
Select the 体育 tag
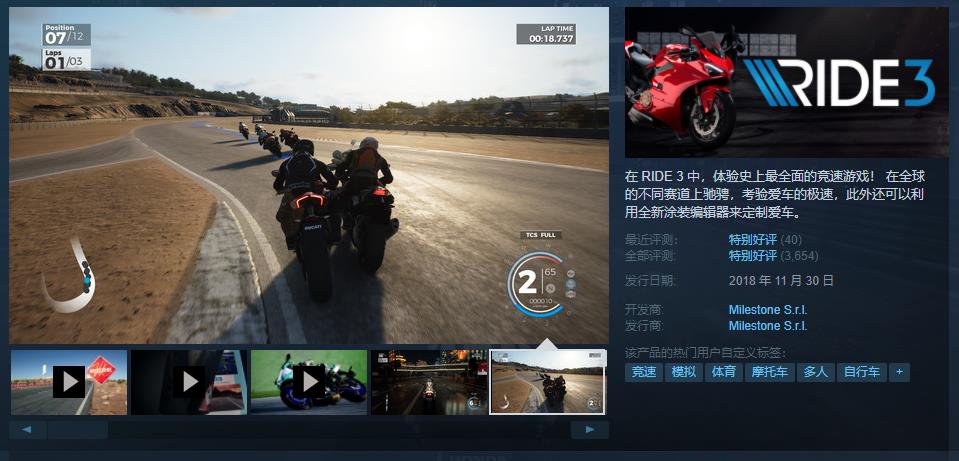[x=724, y=372]
